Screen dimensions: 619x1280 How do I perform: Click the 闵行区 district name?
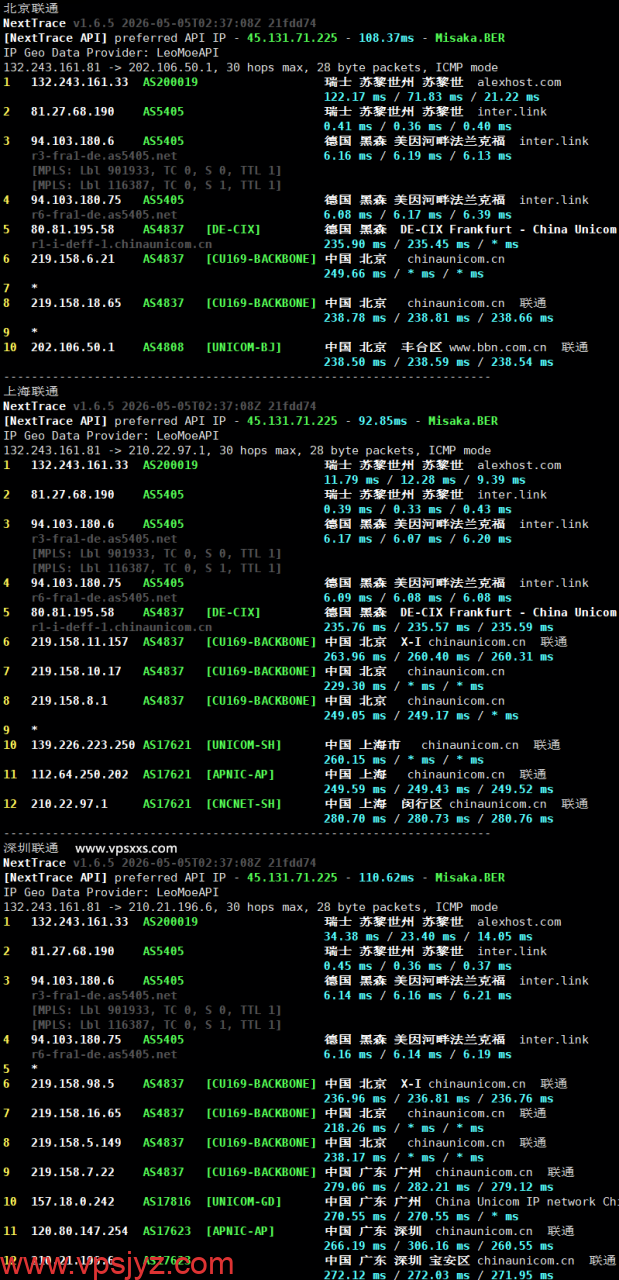click(421, 804)
